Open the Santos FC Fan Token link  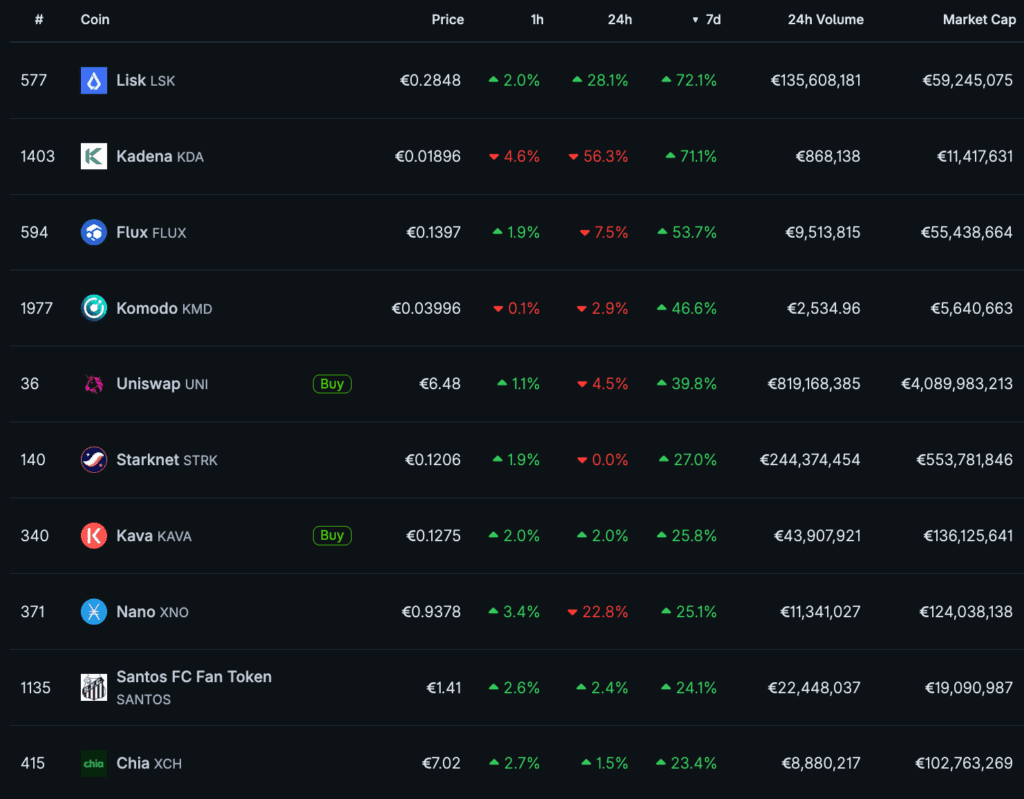point(193,677)
